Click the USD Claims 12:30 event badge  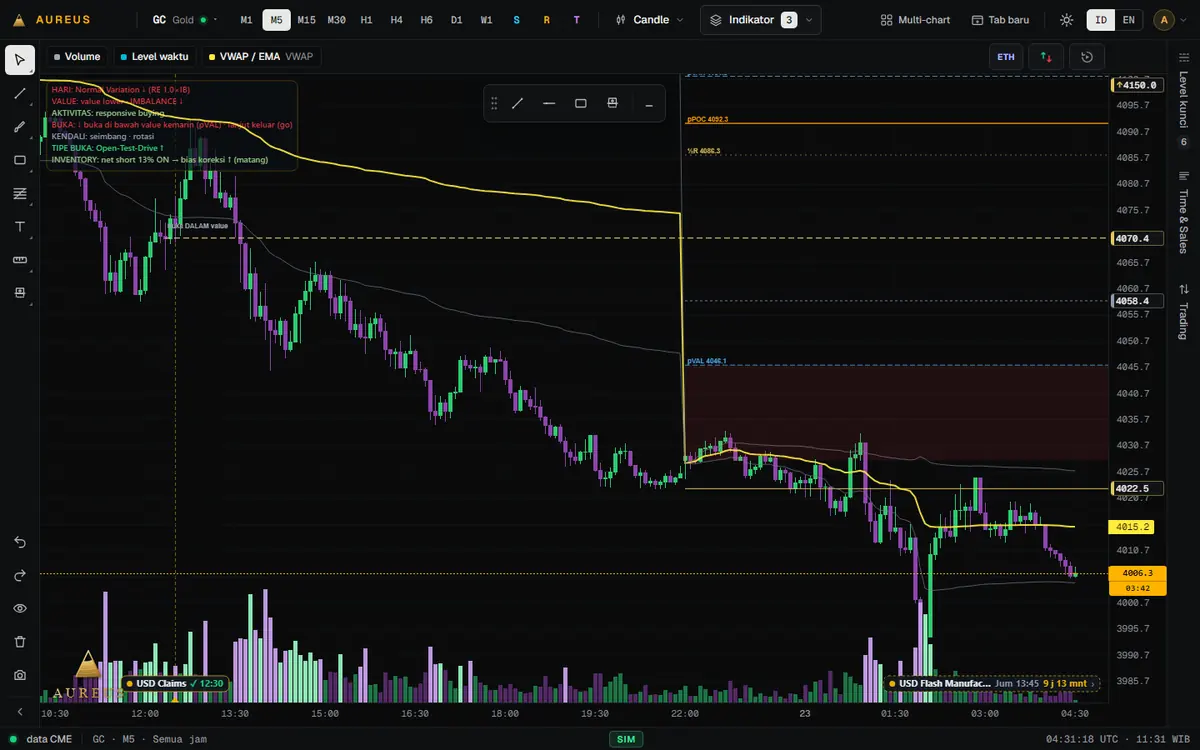(175, 683)
